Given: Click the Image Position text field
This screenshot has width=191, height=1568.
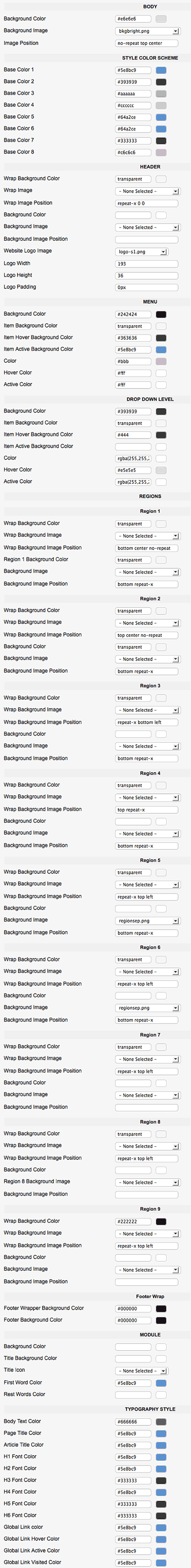Looking at the screenshot, I should (147, 44).
